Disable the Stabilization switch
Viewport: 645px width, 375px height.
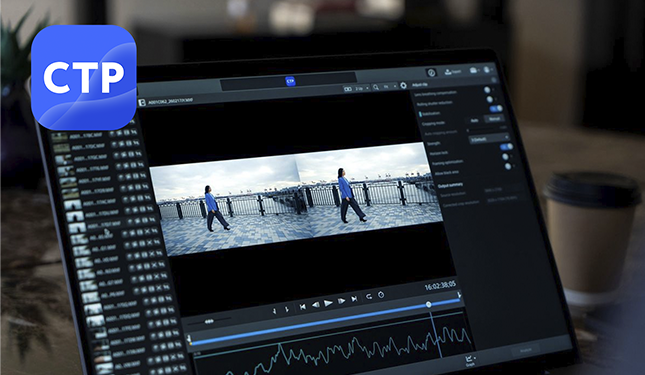coord(496,109)
